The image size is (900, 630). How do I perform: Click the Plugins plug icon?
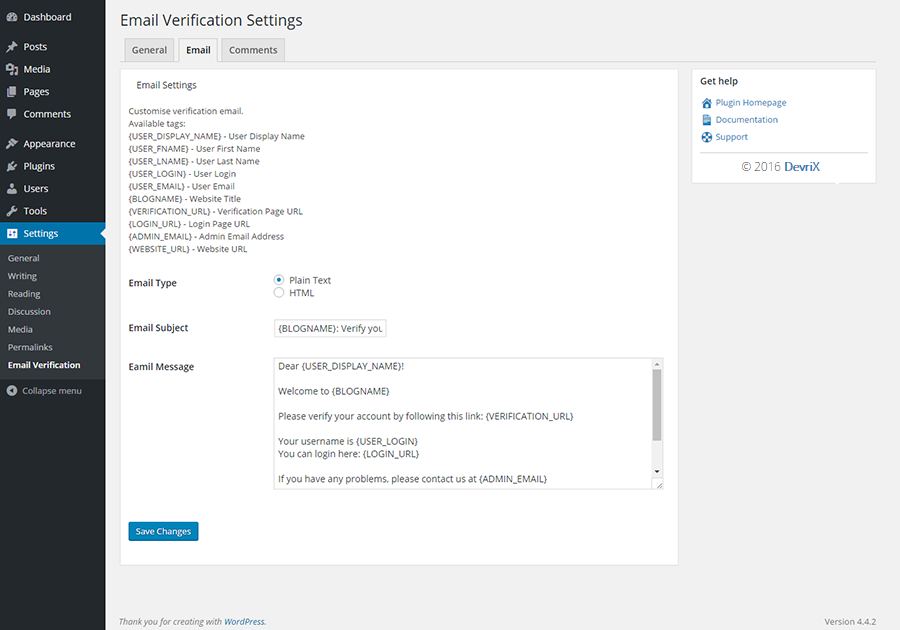(12, 166)
